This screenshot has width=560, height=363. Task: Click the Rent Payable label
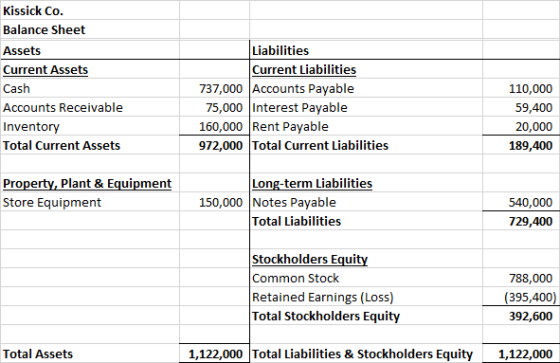point(290,126)
